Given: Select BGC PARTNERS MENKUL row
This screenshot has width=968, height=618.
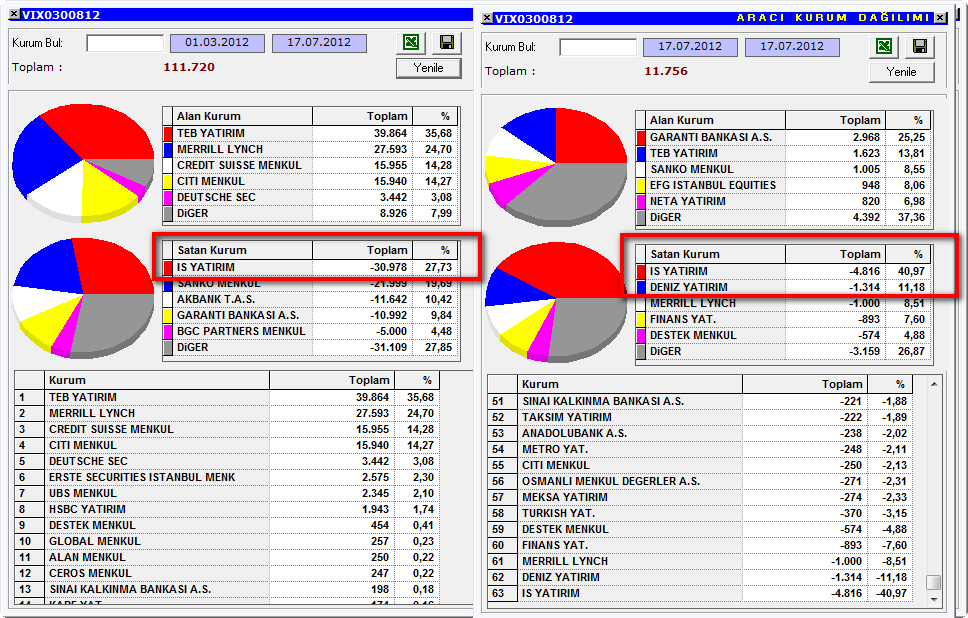Looking at the screenshot, I should 311,332.
